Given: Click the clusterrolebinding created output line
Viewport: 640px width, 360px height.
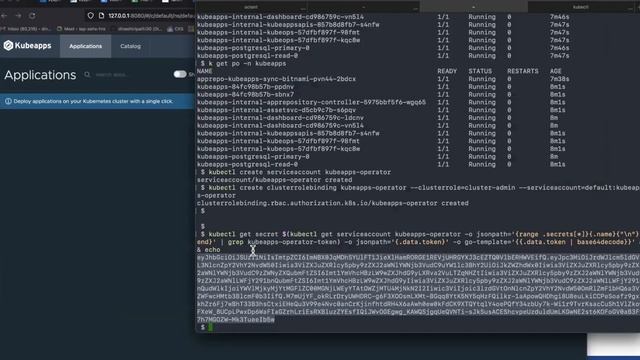Looking at the screenshot, I should (333, 203).
